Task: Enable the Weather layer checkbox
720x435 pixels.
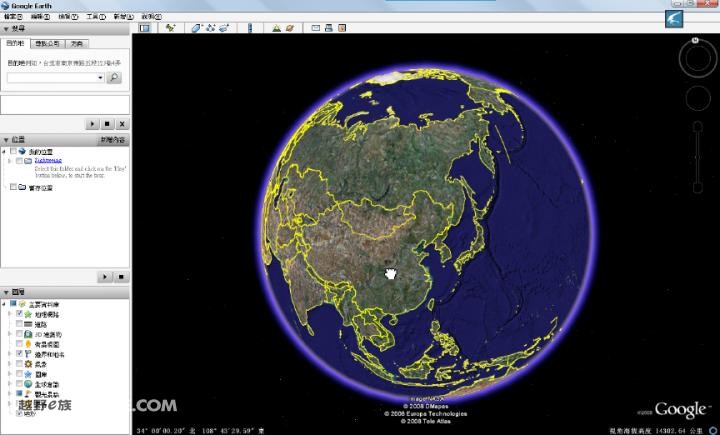Action: click(x=19, y=364)
